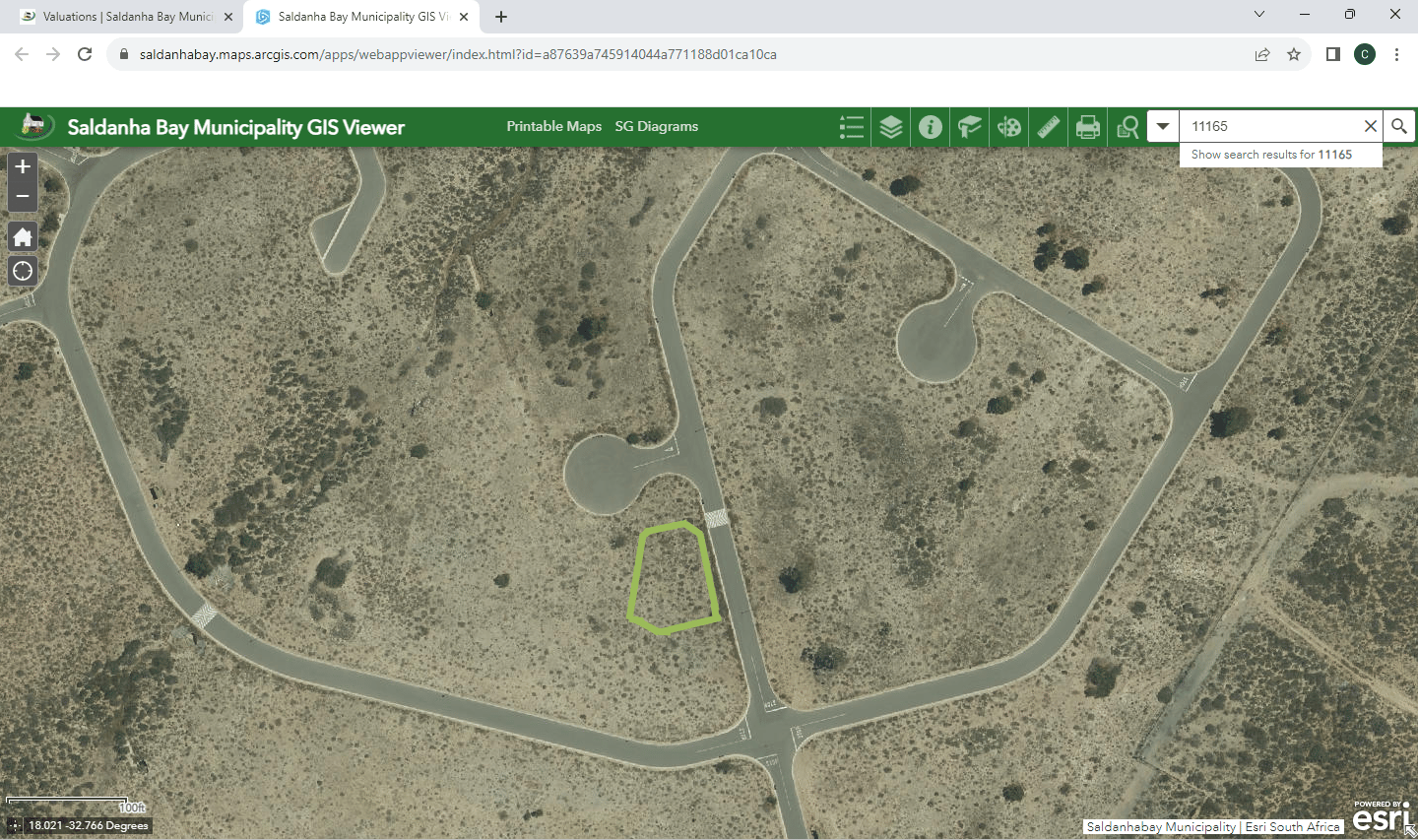Open the Draw palette tool
Screen dimensions: 1418x840
click(x=1009, y=127)
